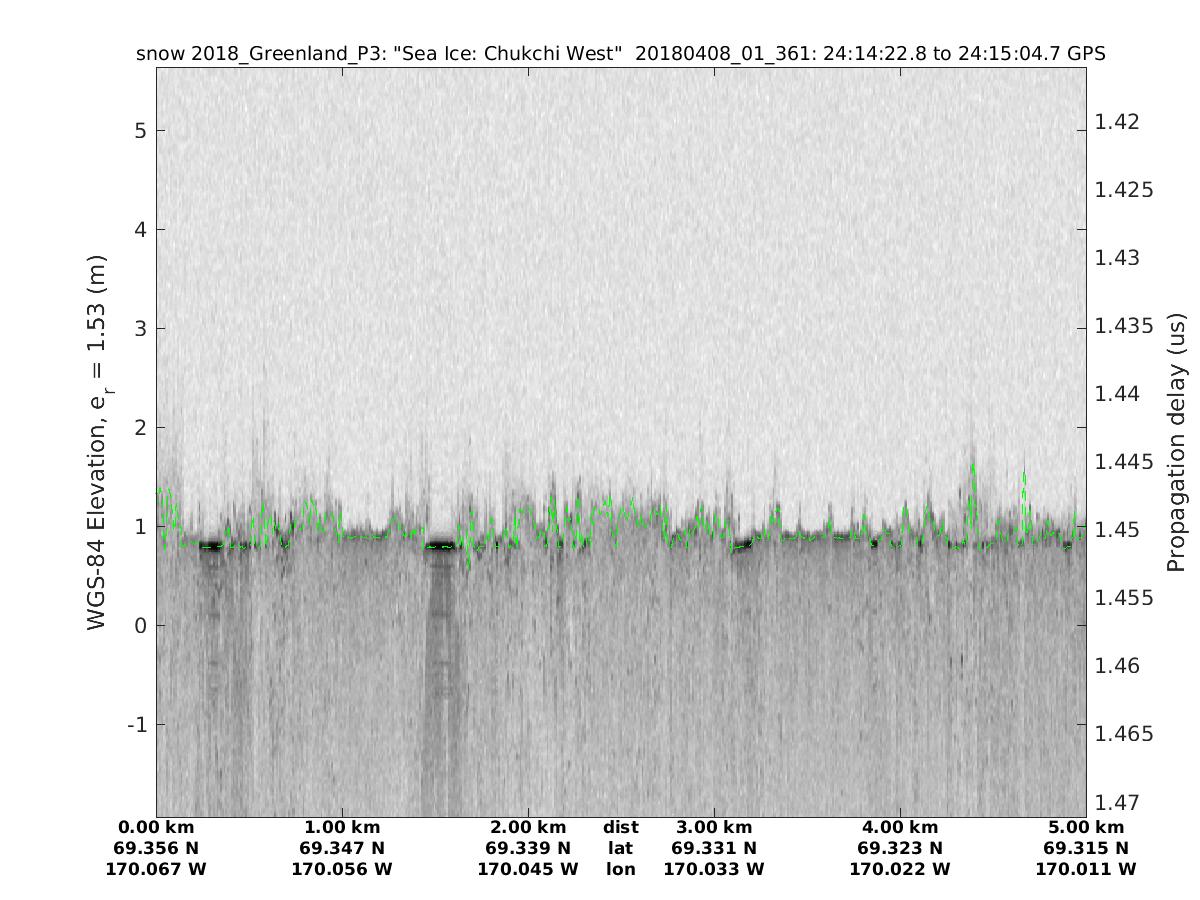
Task: Click the 'Propagation delay (us)' axis label
Action: click(x=1177, y=442)
